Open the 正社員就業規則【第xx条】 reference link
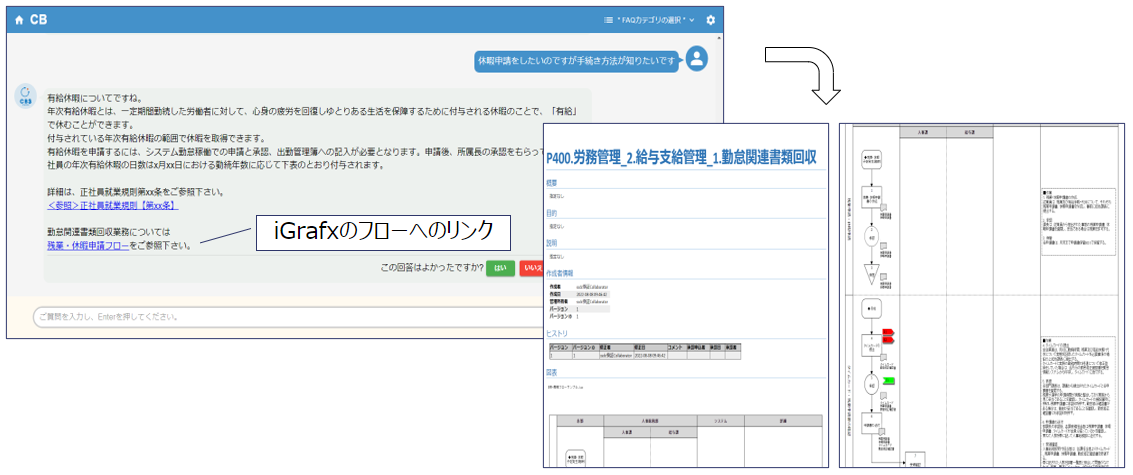 (x=112, y=205)
